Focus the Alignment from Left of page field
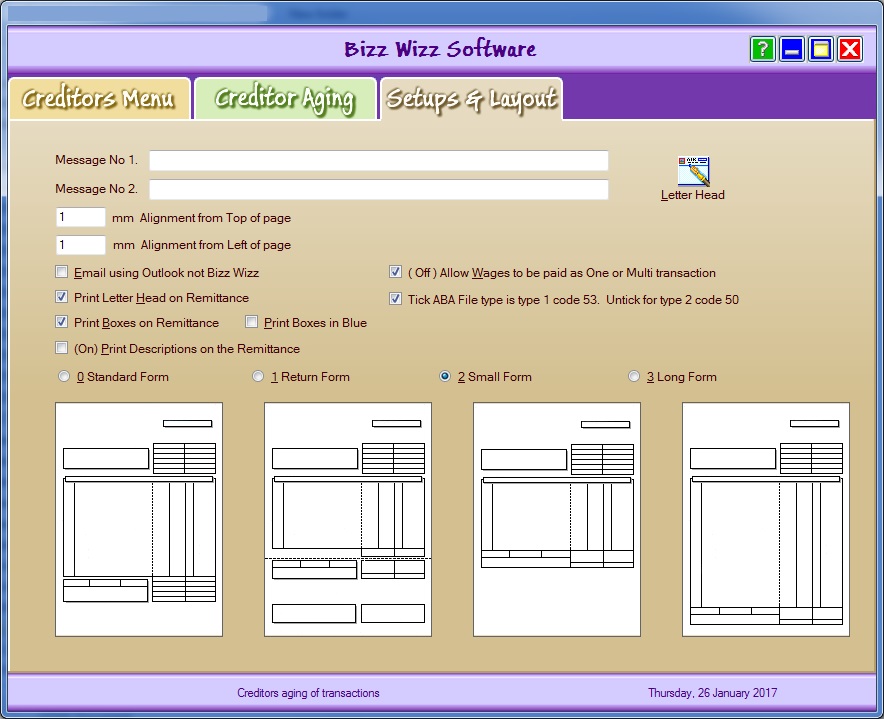Image resolution: width=884 pixels, height=719 pixels. pyautogui.click(x=80, y=245)
